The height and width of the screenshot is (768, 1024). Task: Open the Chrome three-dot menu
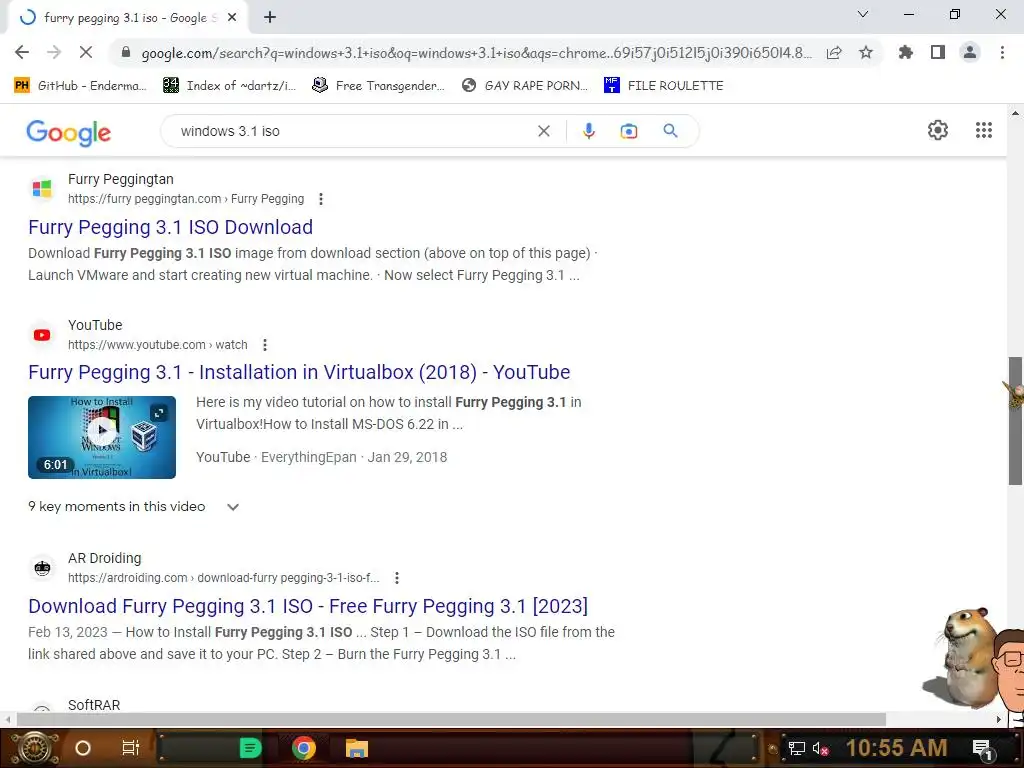coord(1002,52)
